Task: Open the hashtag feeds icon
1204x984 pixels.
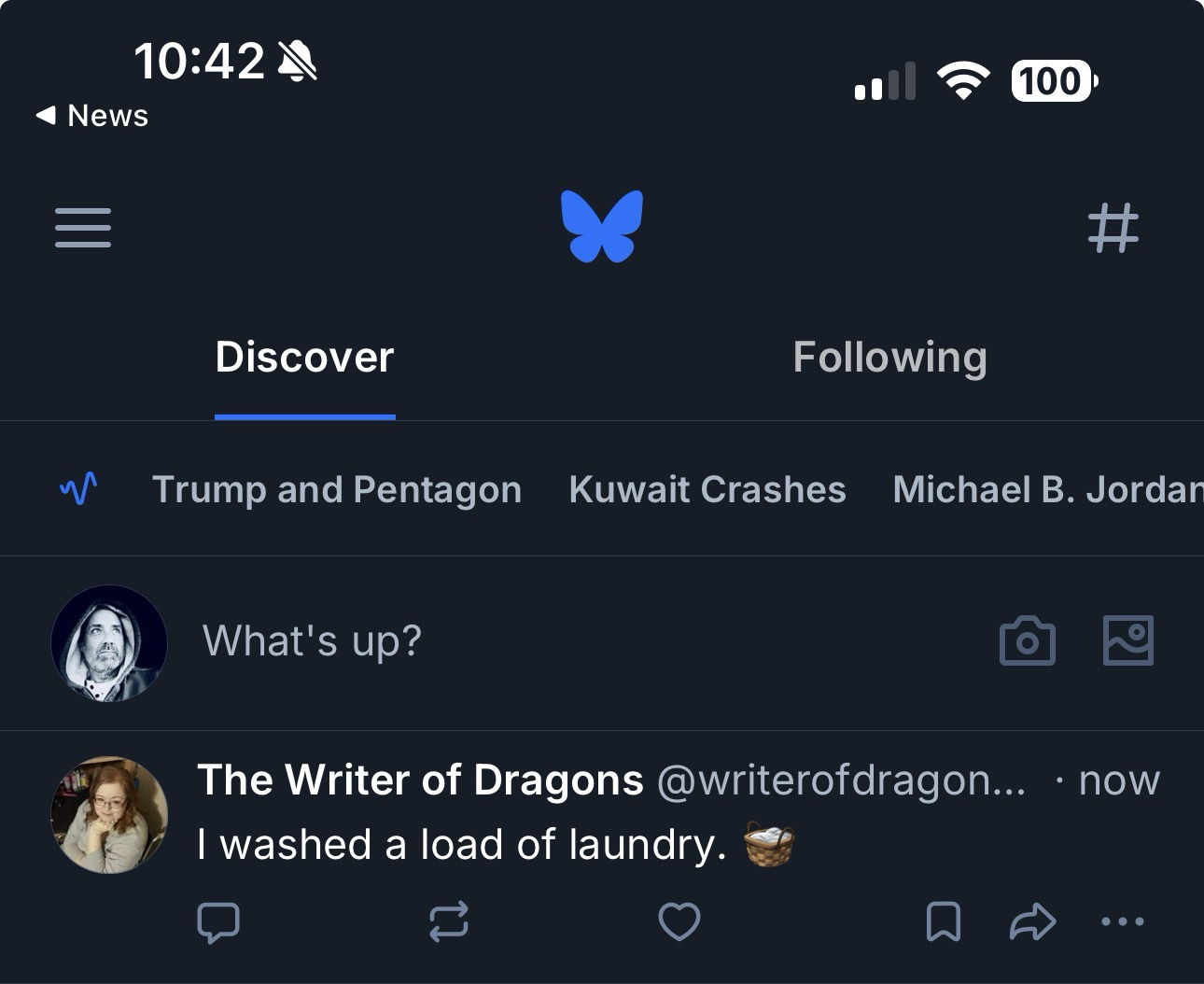Action: (1113, 228)
